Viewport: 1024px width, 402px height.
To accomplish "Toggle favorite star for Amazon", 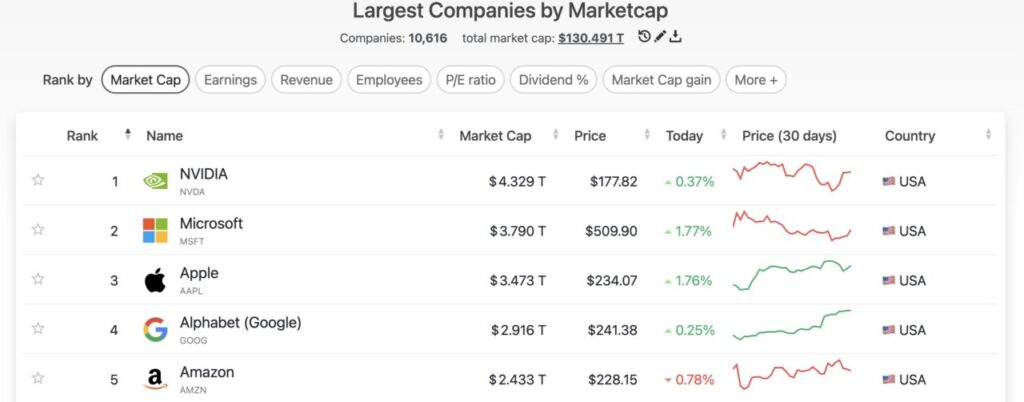I will click(38, 378).
